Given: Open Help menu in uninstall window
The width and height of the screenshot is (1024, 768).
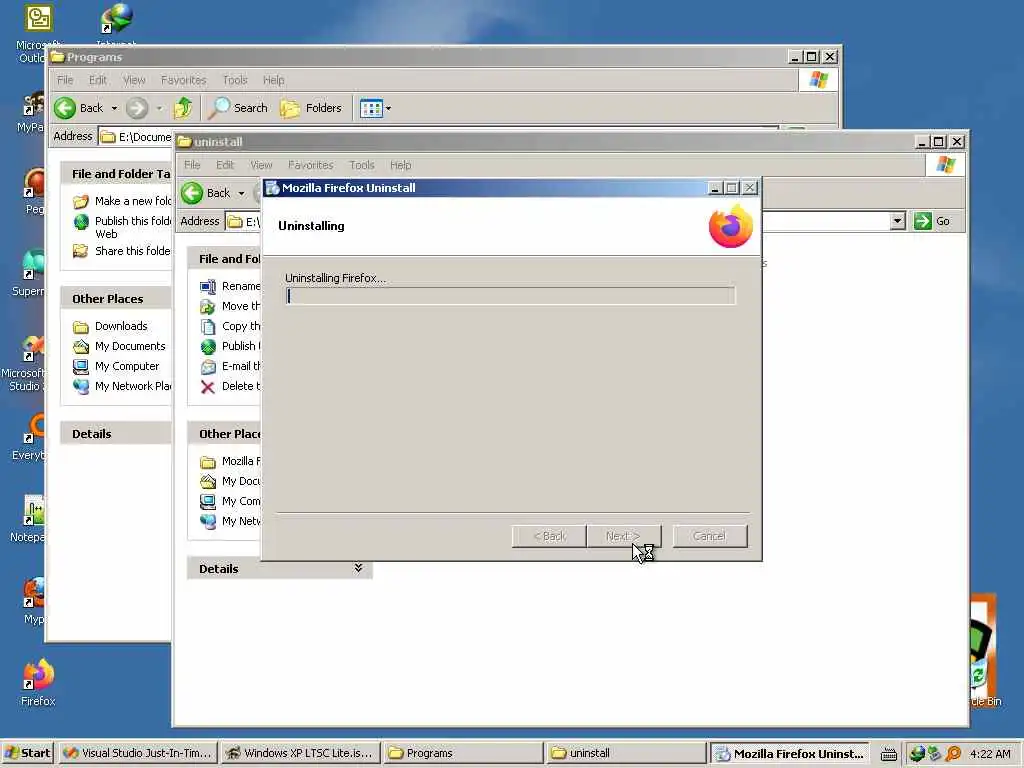Looking at the screenshot, I should coord(401,165).
